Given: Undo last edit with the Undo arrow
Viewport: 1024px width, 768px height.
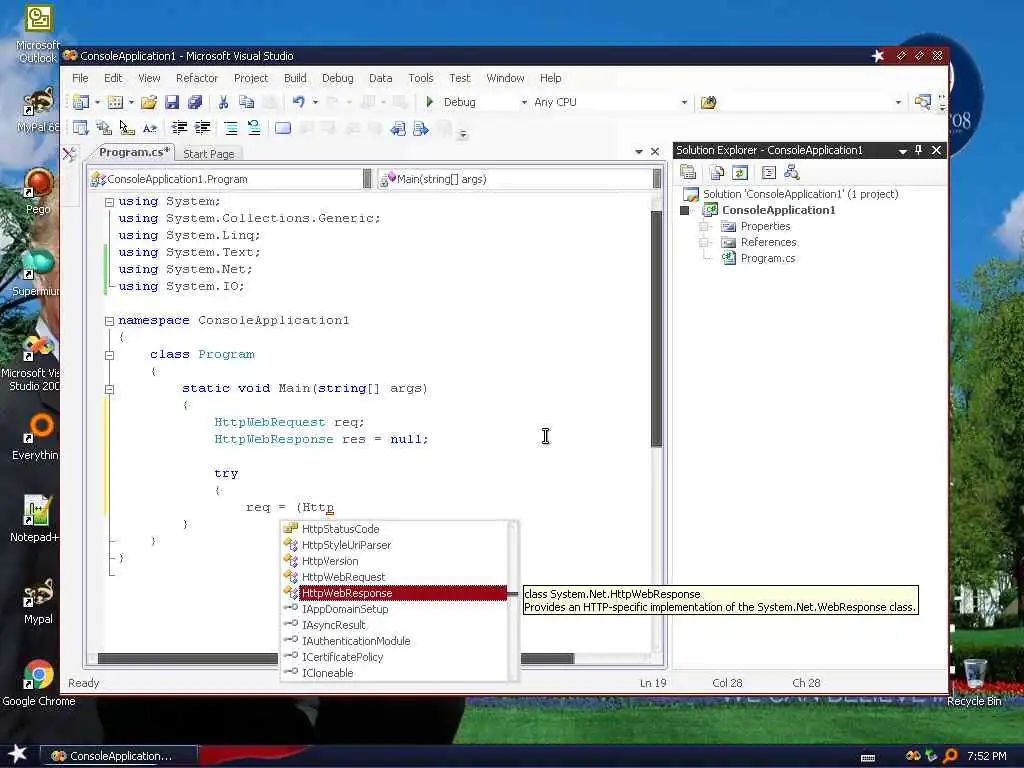Looking at the screenshot, I should pos(298,102).
